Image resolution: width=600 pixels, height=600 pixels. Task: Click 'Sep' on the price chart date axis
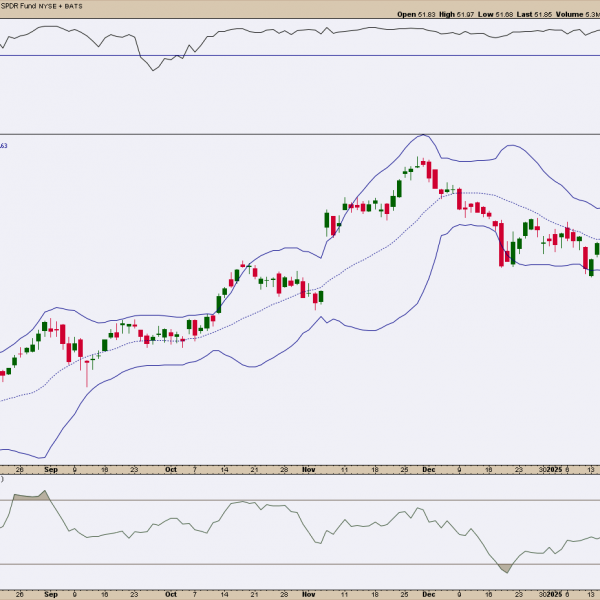(x=51, y=470)
